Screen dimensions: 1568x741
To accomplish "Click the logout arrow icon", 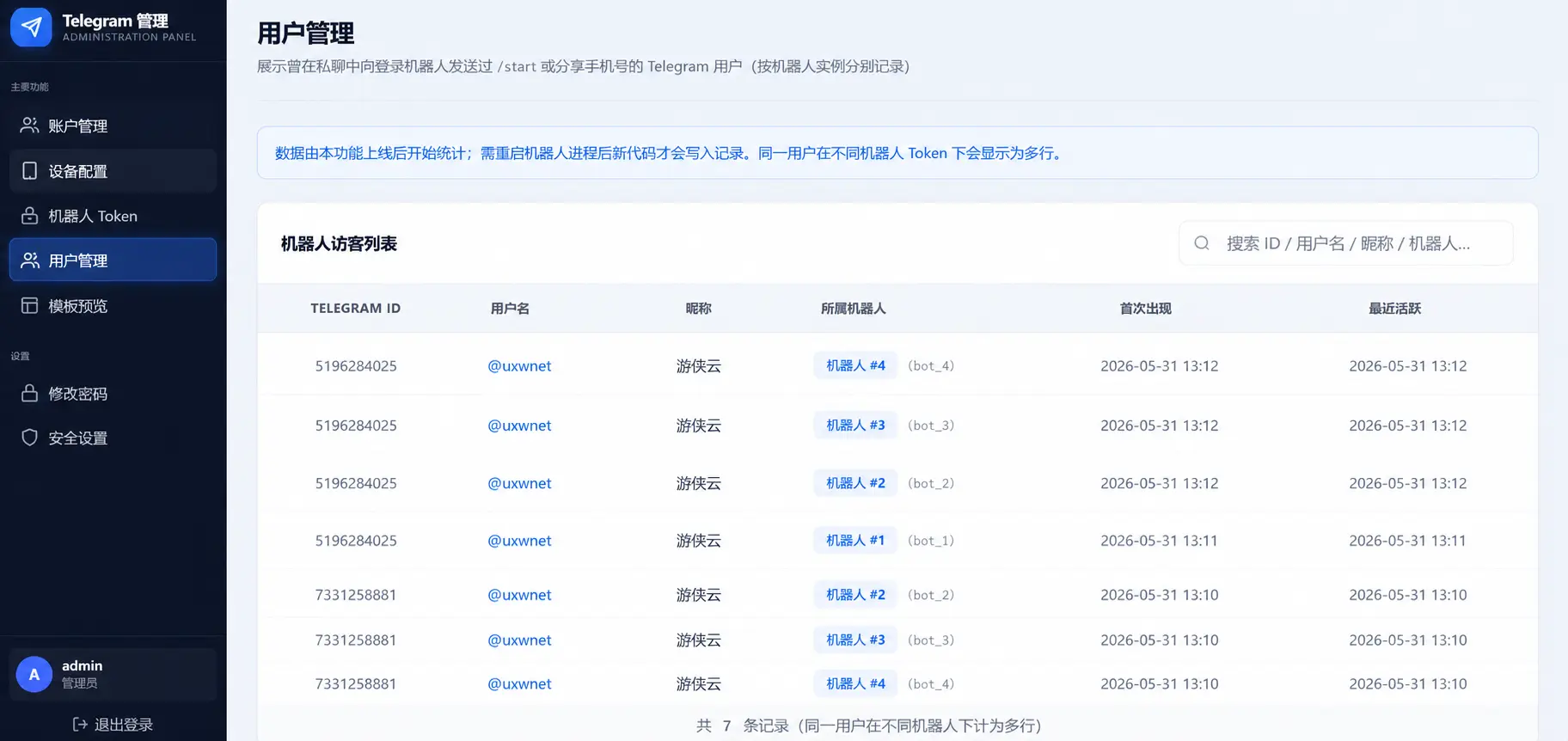I will click(x=80, y=725).
